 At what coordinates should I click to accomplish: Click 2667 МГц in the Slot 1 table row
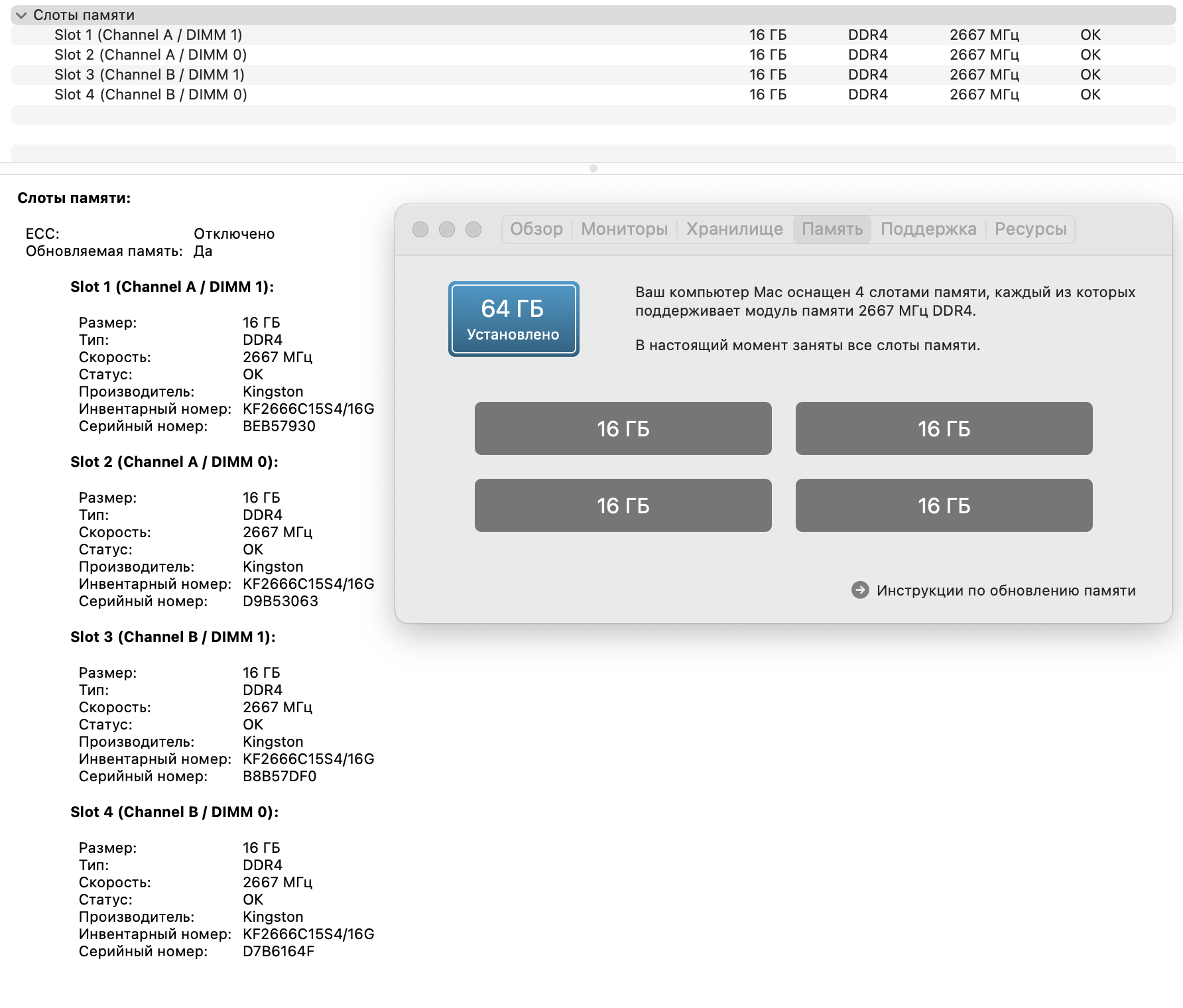click(x=984, y=35)
